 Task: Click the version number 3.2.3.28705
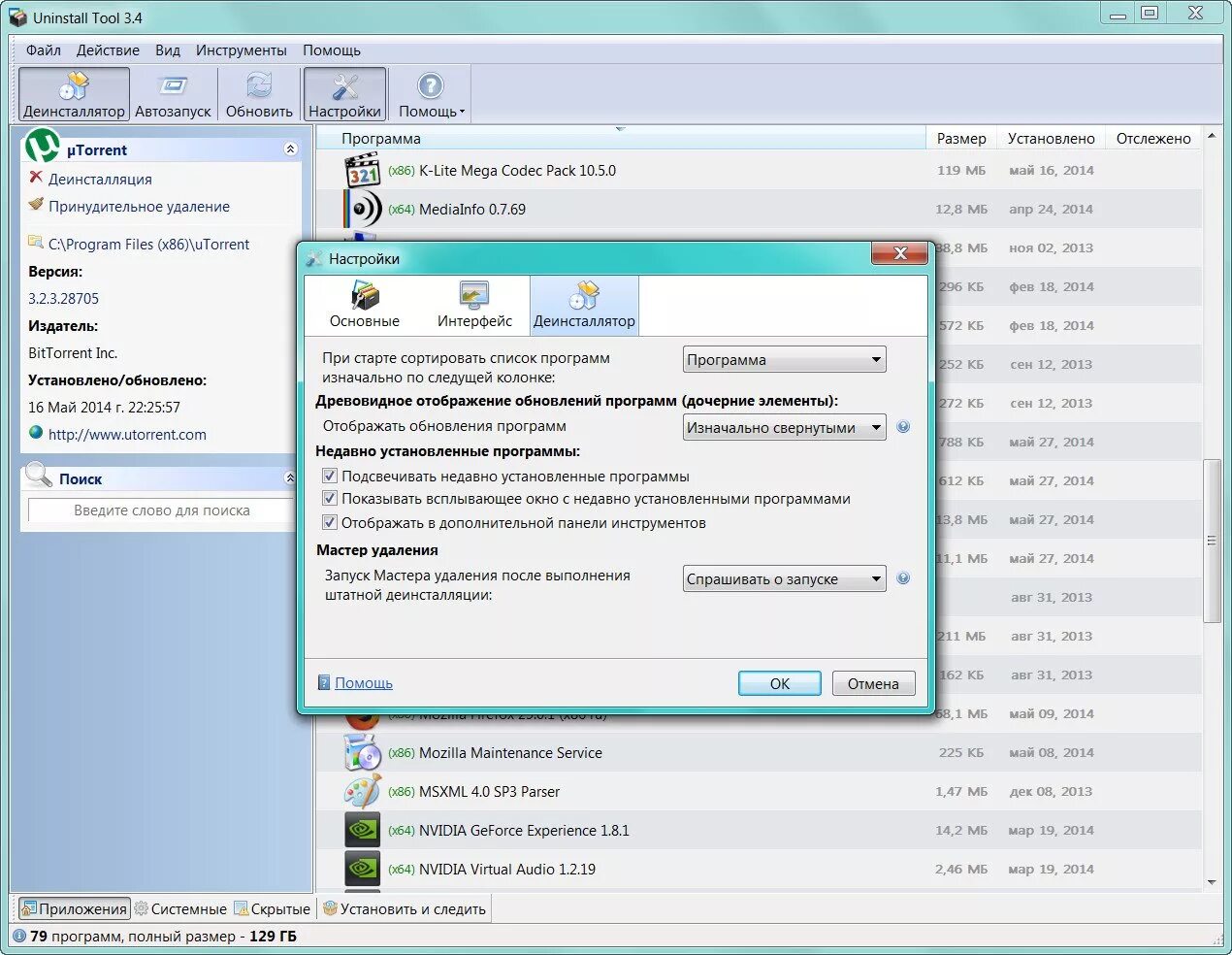click(63, 299)
